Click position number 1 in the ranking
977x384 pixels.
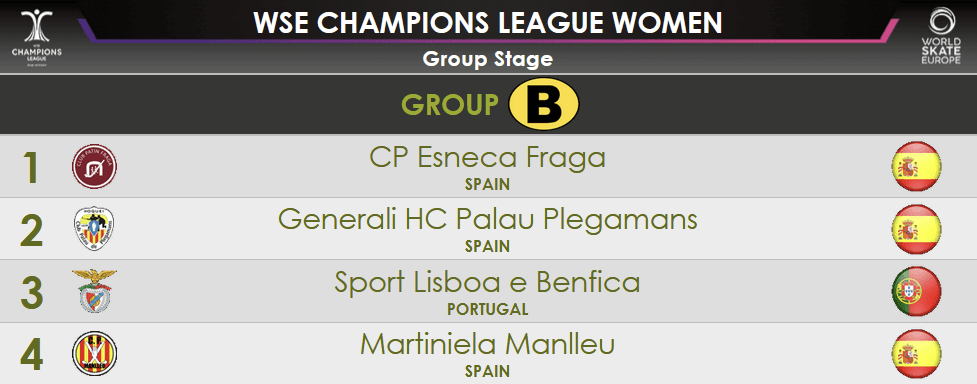coord(31,168)
